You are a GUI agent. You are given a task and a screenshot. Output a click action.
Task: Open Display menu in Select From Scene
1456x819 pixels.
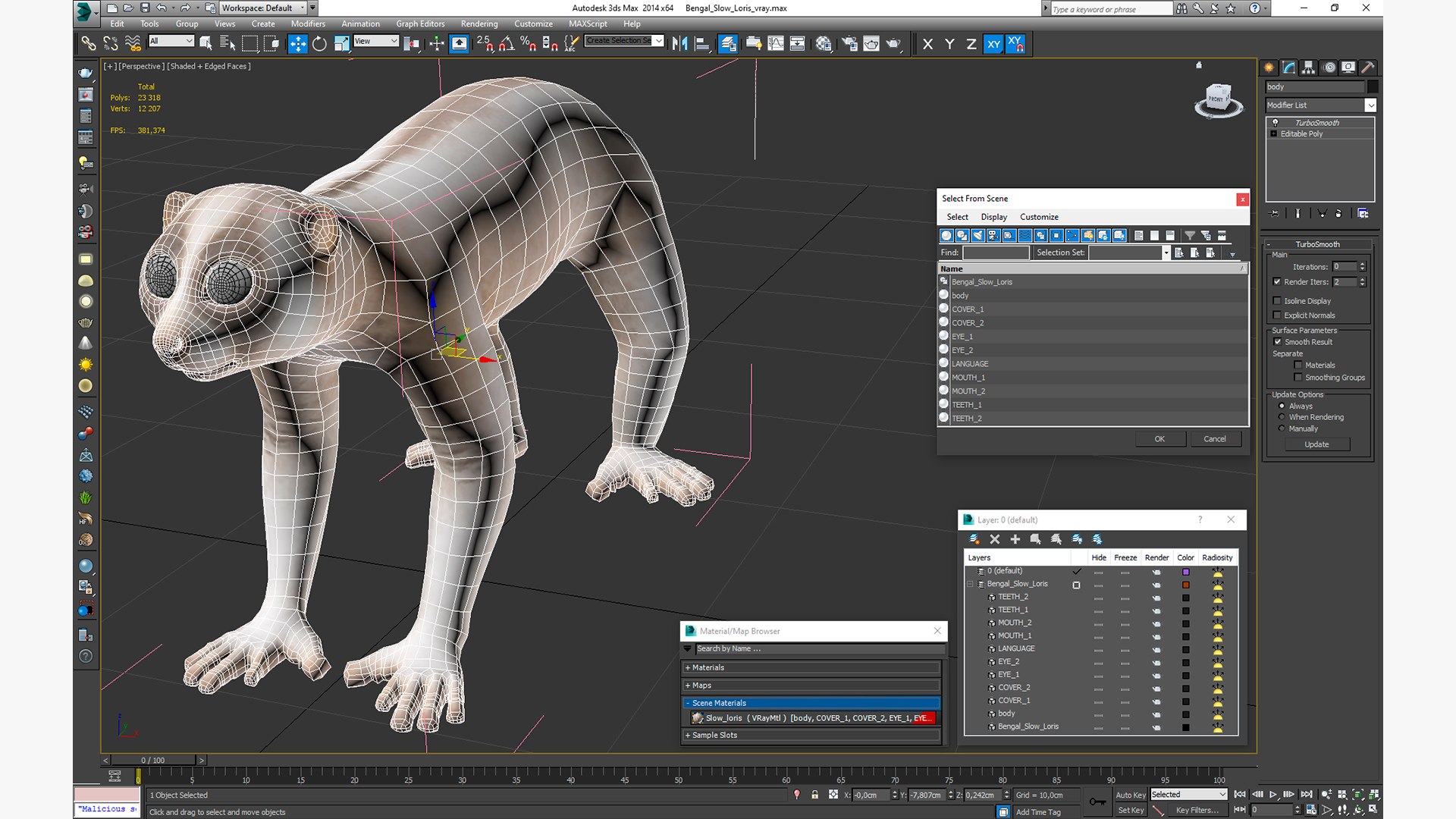(993, 217)
